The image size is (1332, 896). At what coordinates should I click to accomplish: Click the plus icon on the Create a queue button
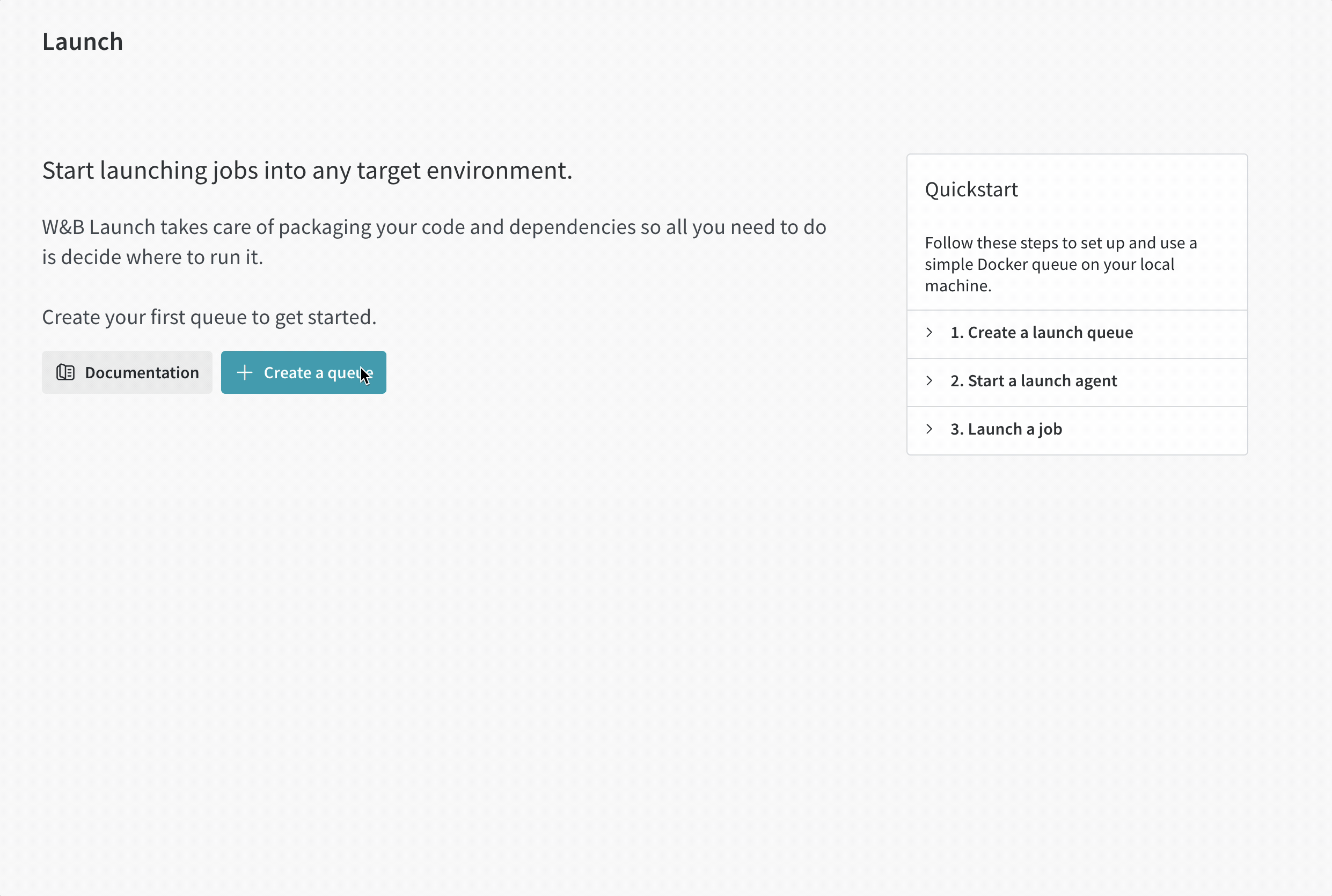245,372
